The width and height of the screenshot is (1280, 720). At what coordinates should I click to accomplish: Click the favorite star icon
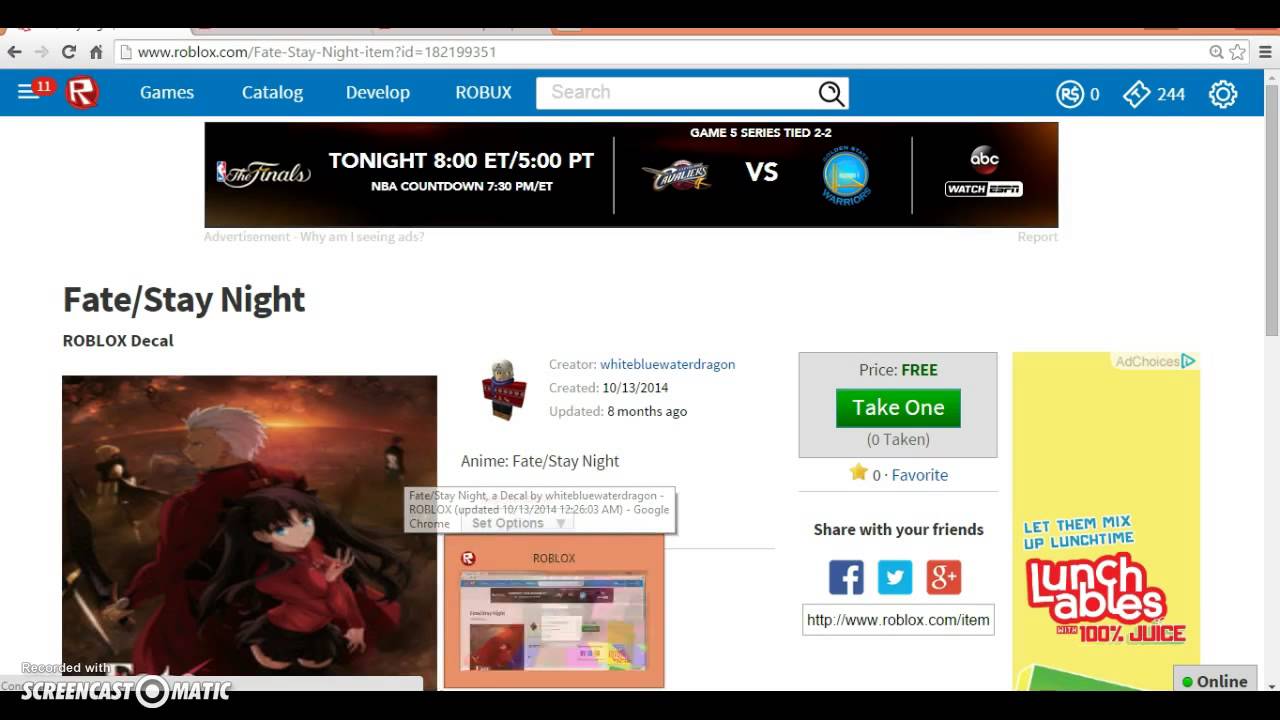point(858,472)
